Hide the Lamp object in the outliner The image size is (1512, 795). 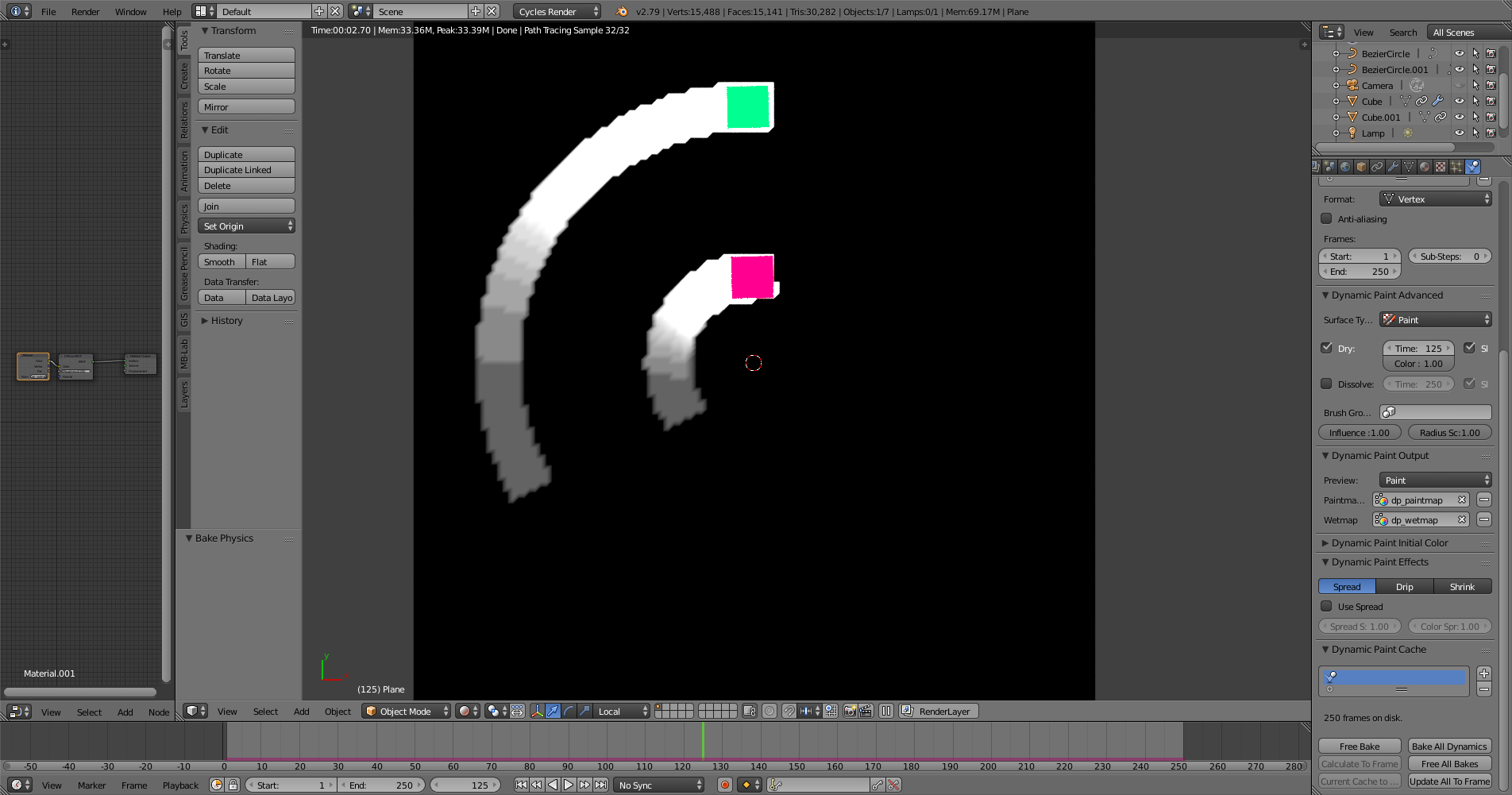(1460, 133)
